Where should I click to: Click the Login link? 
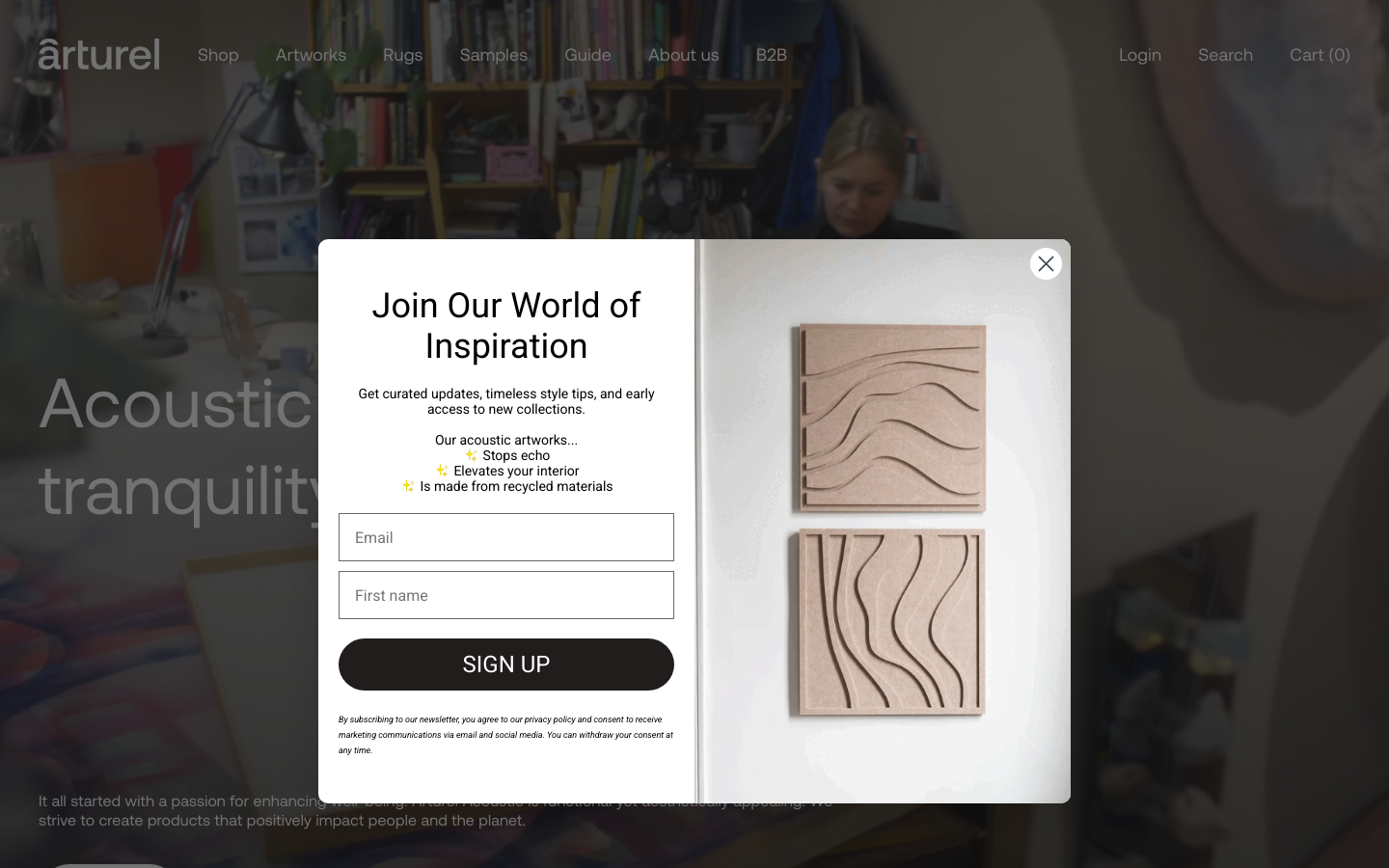click(1140, 55)
